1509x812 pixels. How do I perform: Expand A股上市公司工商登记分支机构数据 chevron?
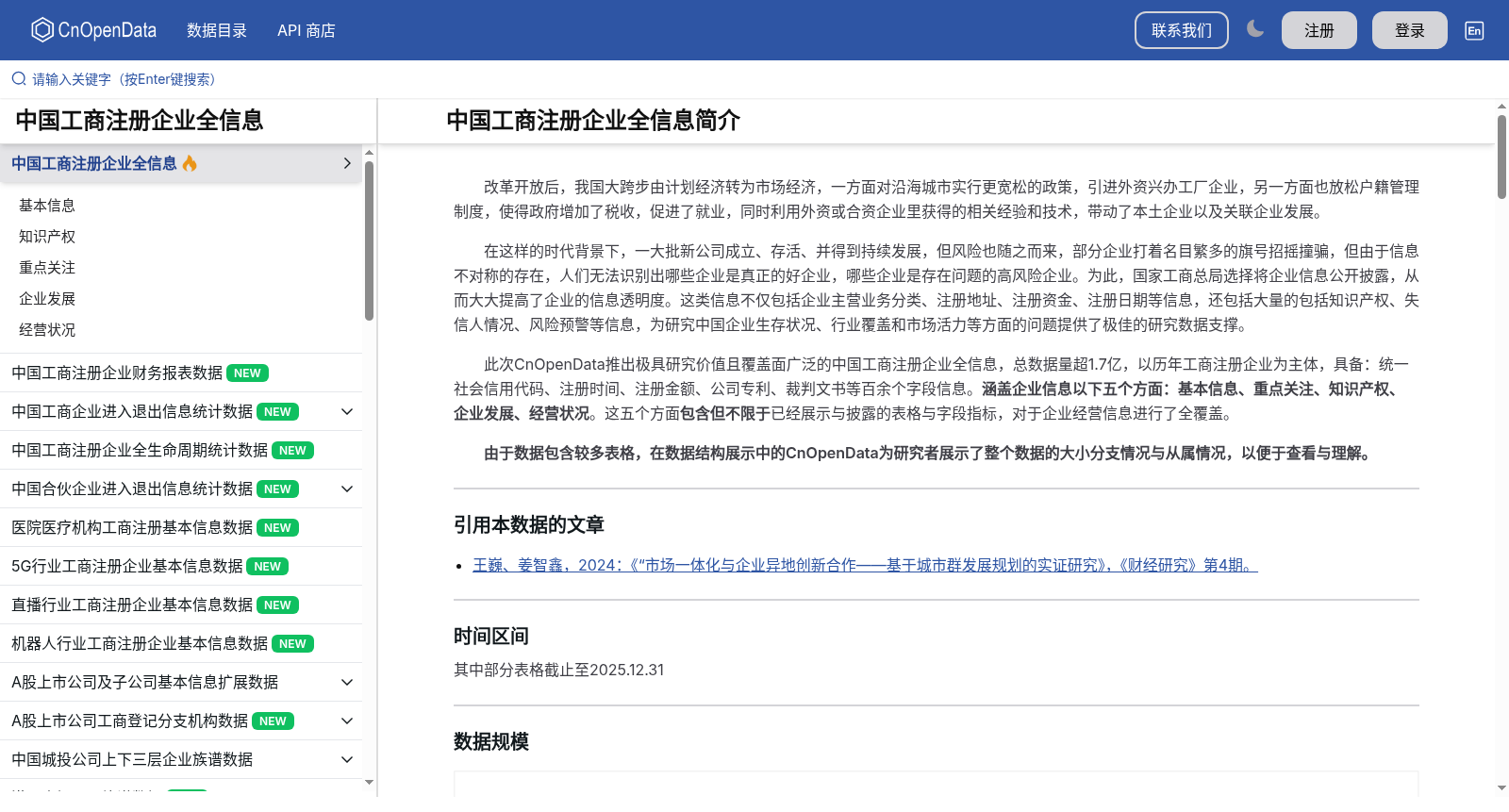(x=347, y=721)
